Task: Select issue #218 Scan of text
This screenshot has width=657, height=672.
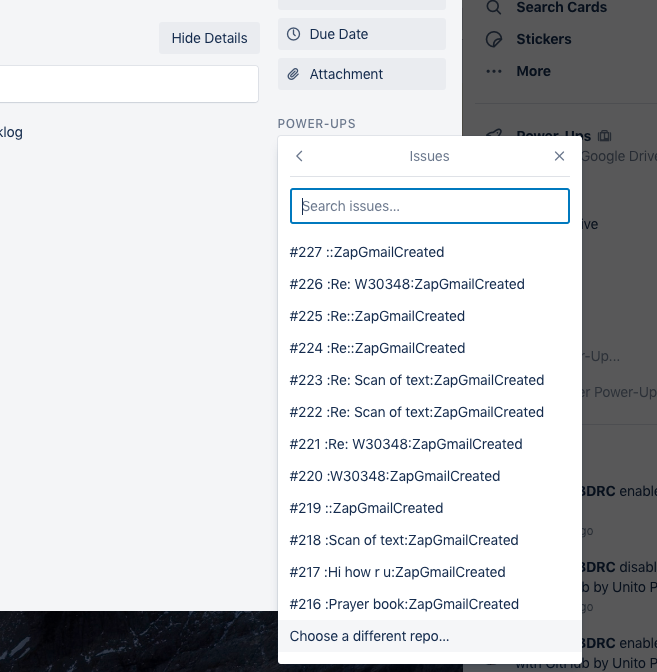Action: [x=430, y=540]
